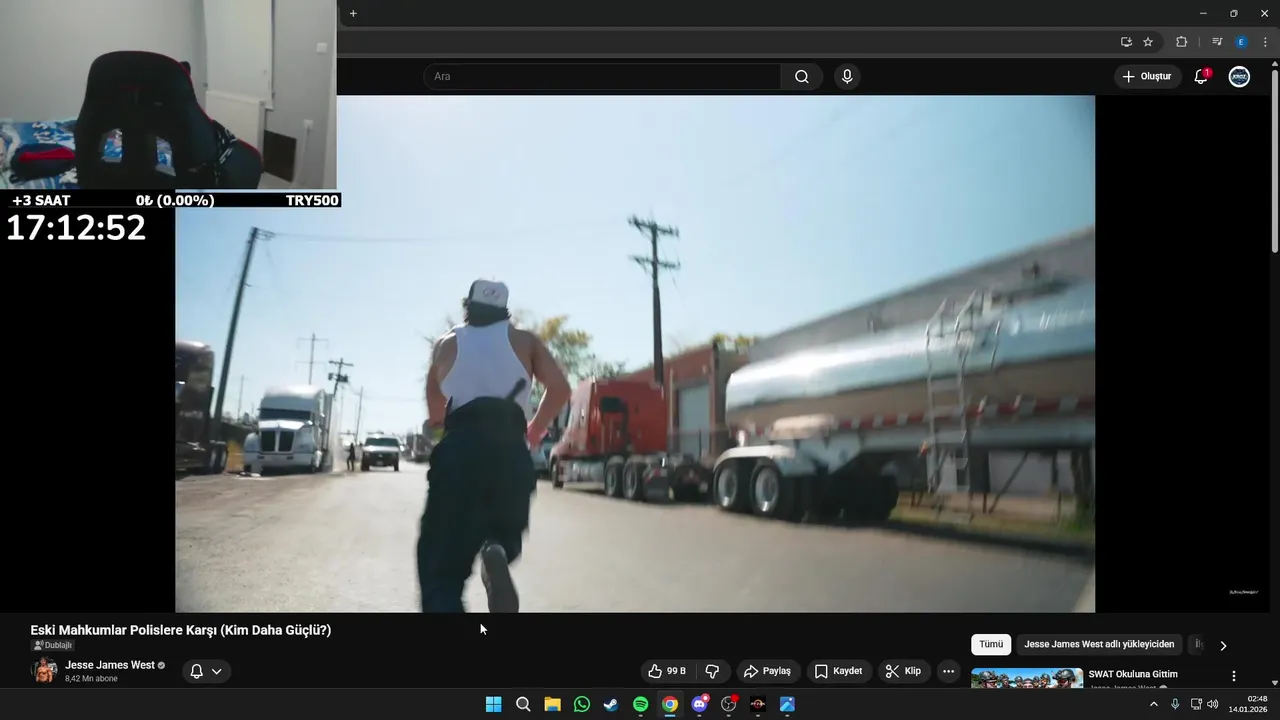Dislike the video with thumbs down
Image resolution: width=1280 pixels, height=720 pixels.
click(712, 671)
